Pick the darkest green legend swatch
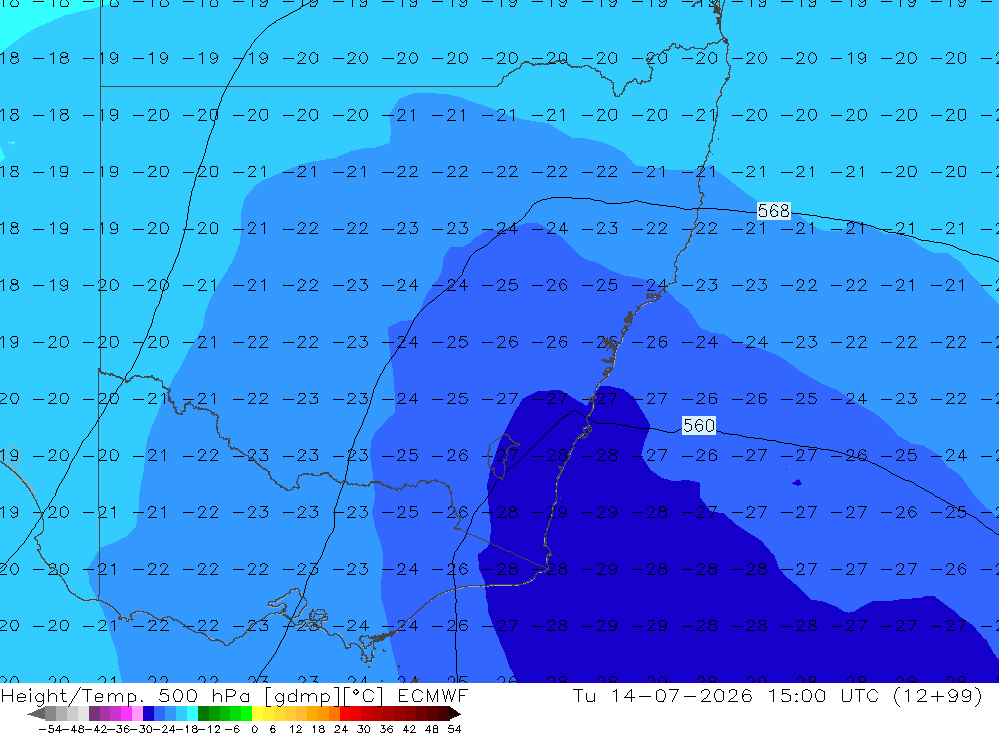Screen dimensions: 1000x733 [203, 714]
